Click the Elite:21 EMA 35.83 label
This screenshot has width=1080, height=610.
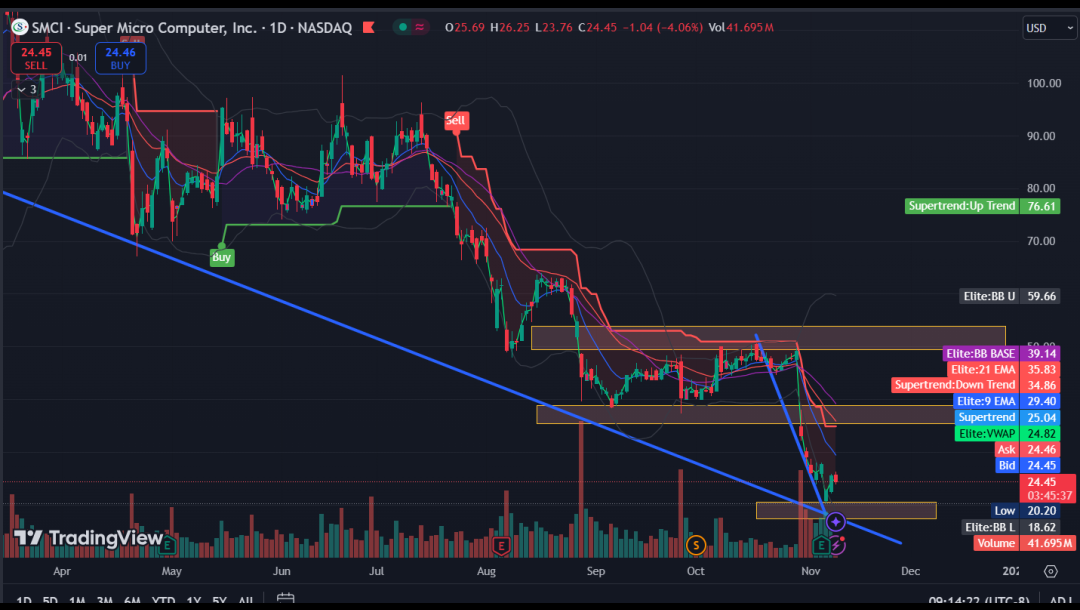click(x=1004, y=369)
